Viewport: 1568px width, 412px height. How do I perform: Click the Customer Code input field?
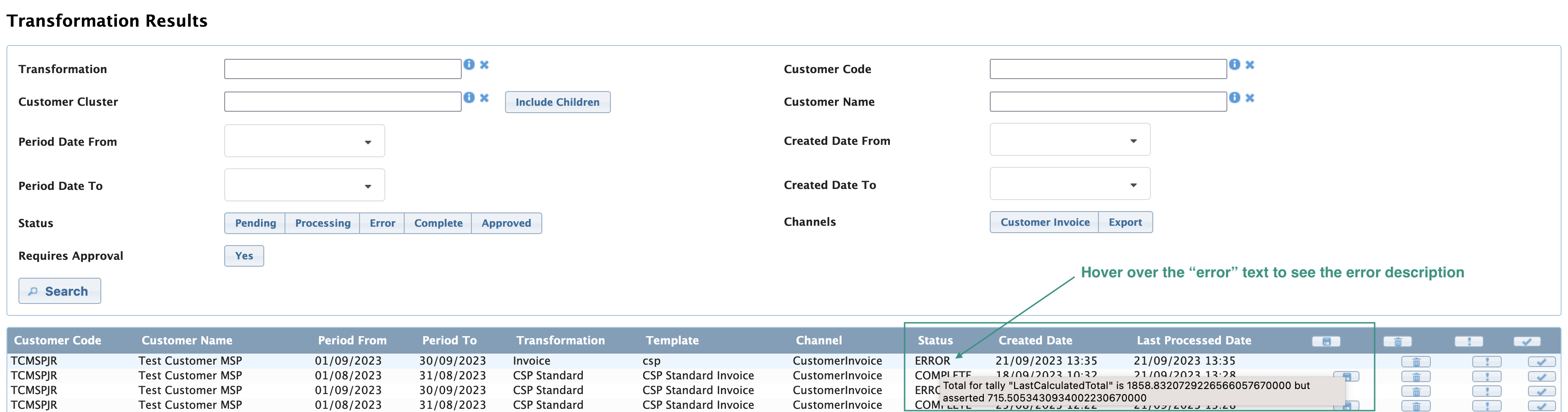coord(1109,69)
